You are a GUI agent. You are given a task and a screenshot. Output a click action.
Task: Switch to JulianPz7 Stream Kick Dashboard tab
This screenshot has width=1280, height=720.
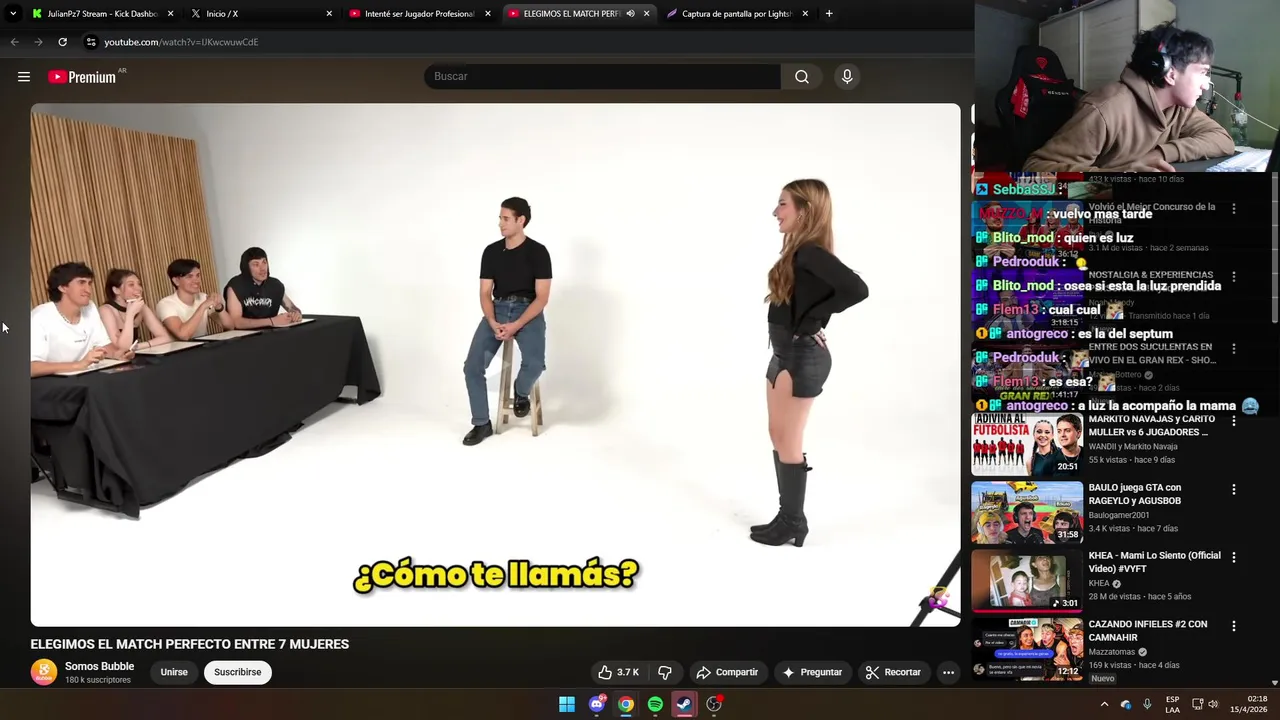(103, 14)
